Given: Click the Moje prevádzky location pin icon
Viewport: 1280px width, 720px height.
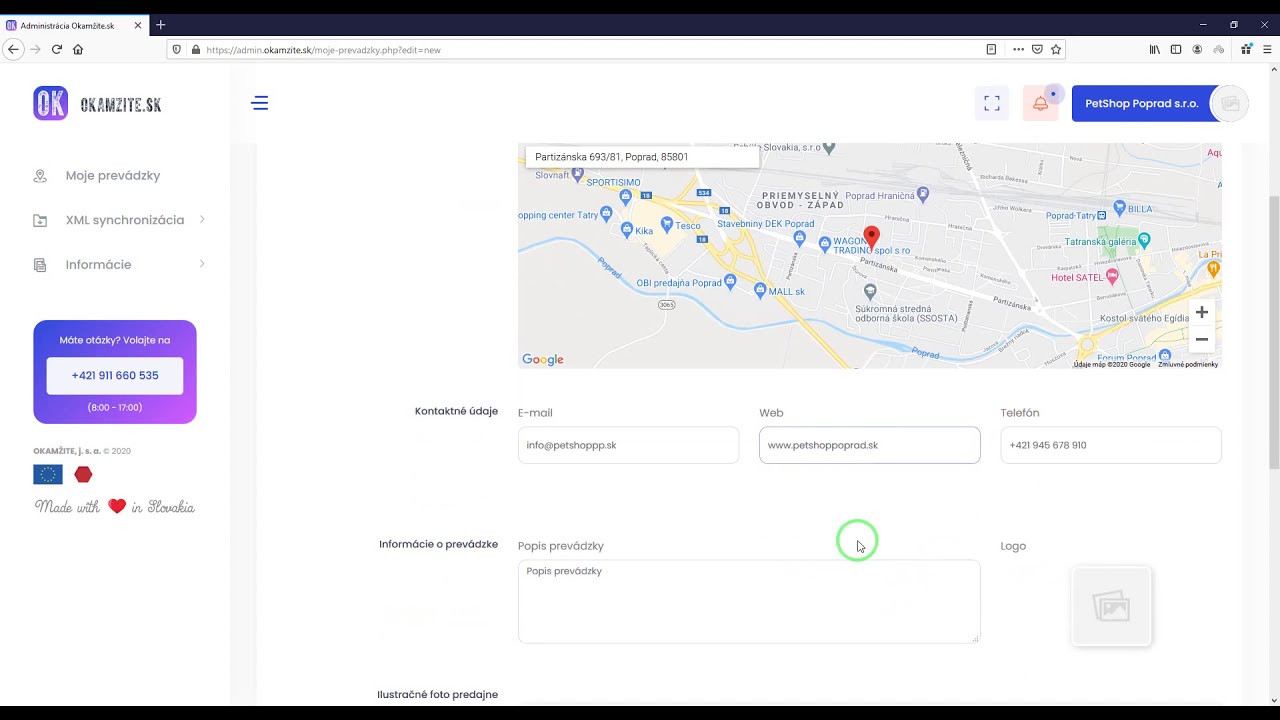Looking at the screenshot, I should click(40, 176).
